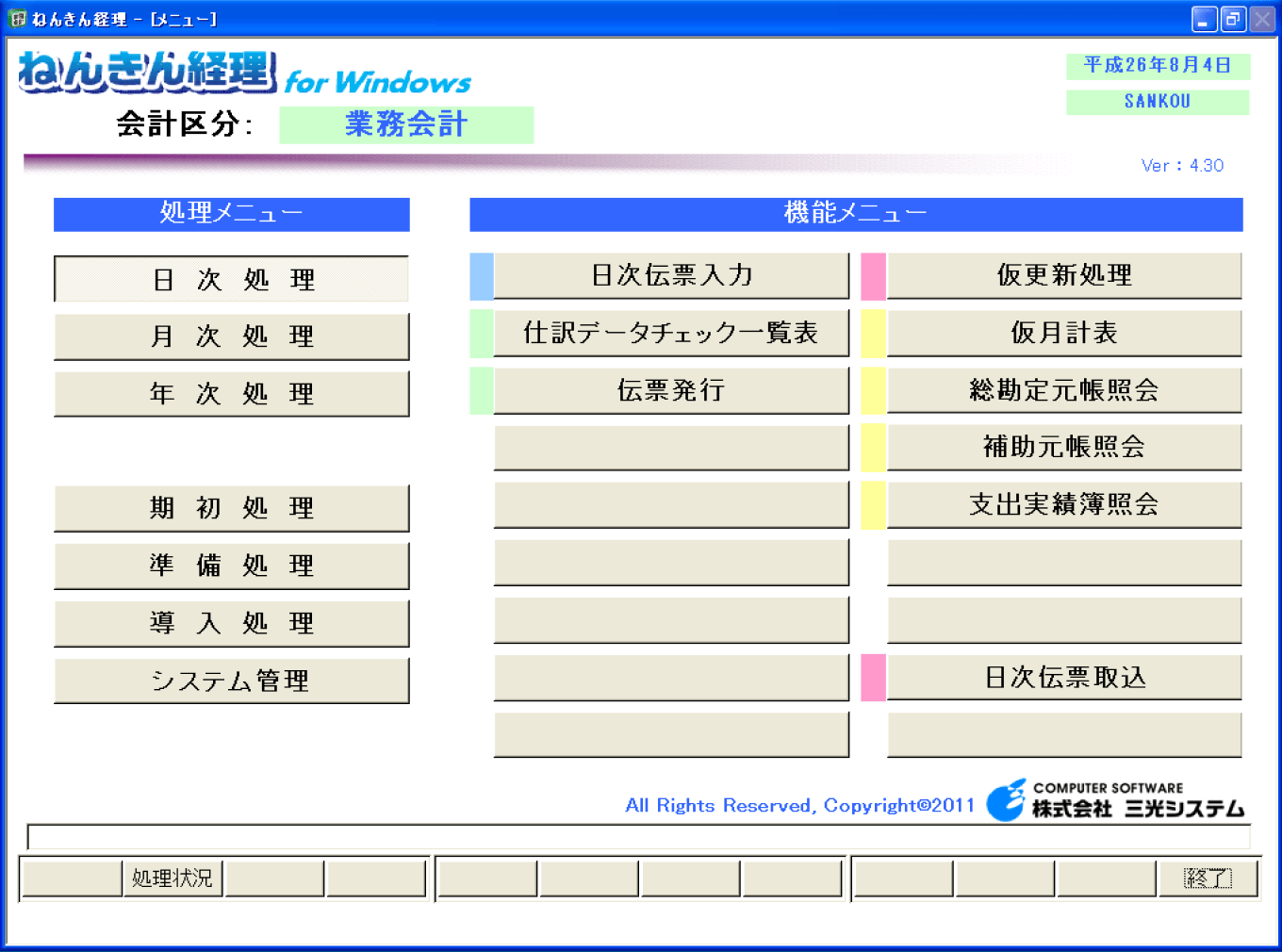
Task: Launch 日次伝票取込 function
Action: (1064, 677)
